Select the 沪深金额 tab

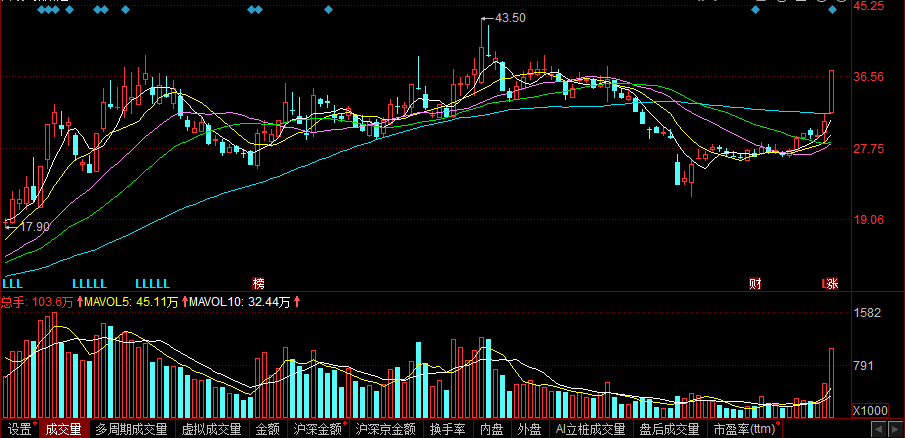[317, 429]
